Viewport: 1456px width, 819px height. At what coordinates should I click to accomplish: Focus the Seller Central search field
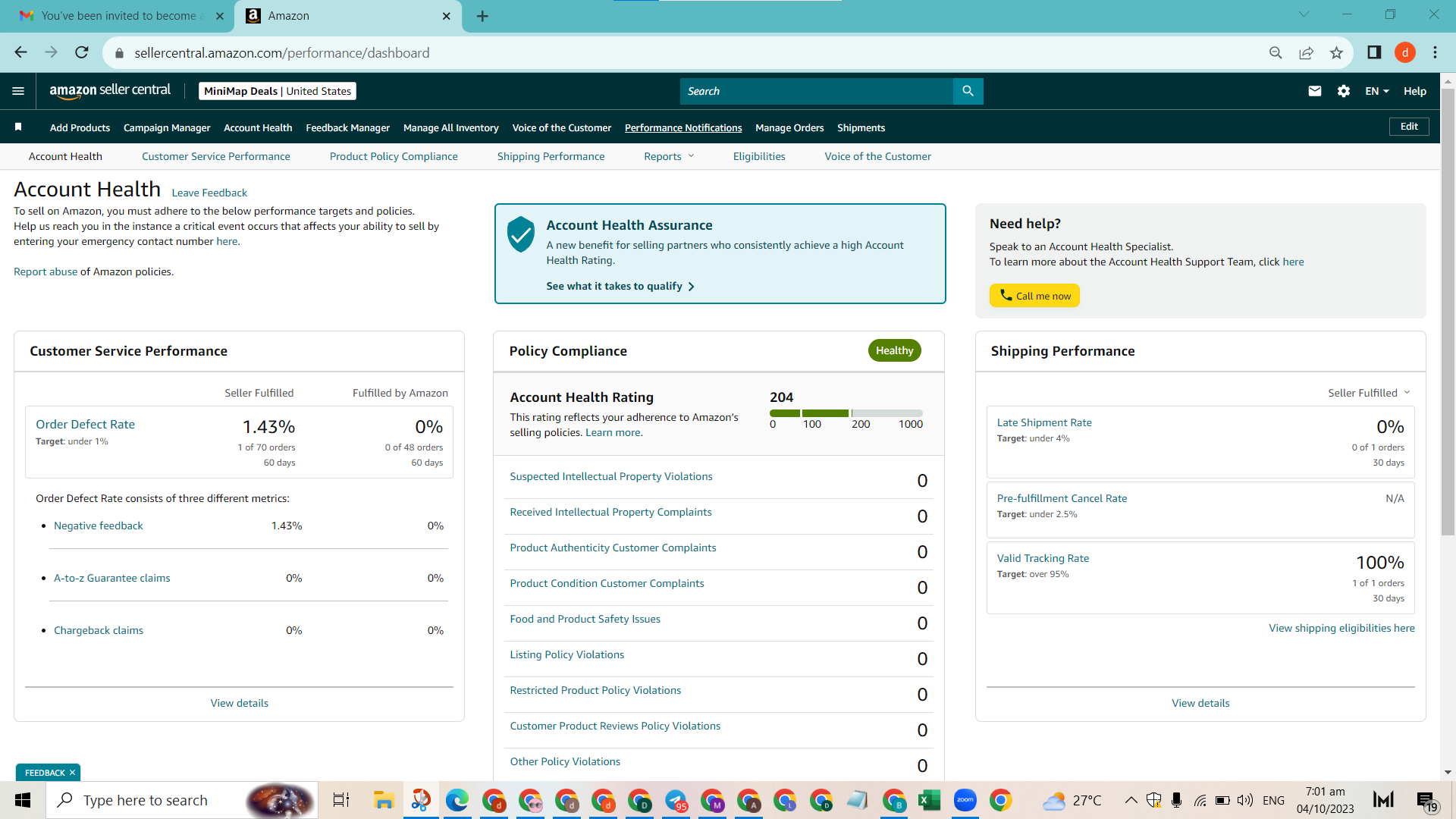point(817,91)
